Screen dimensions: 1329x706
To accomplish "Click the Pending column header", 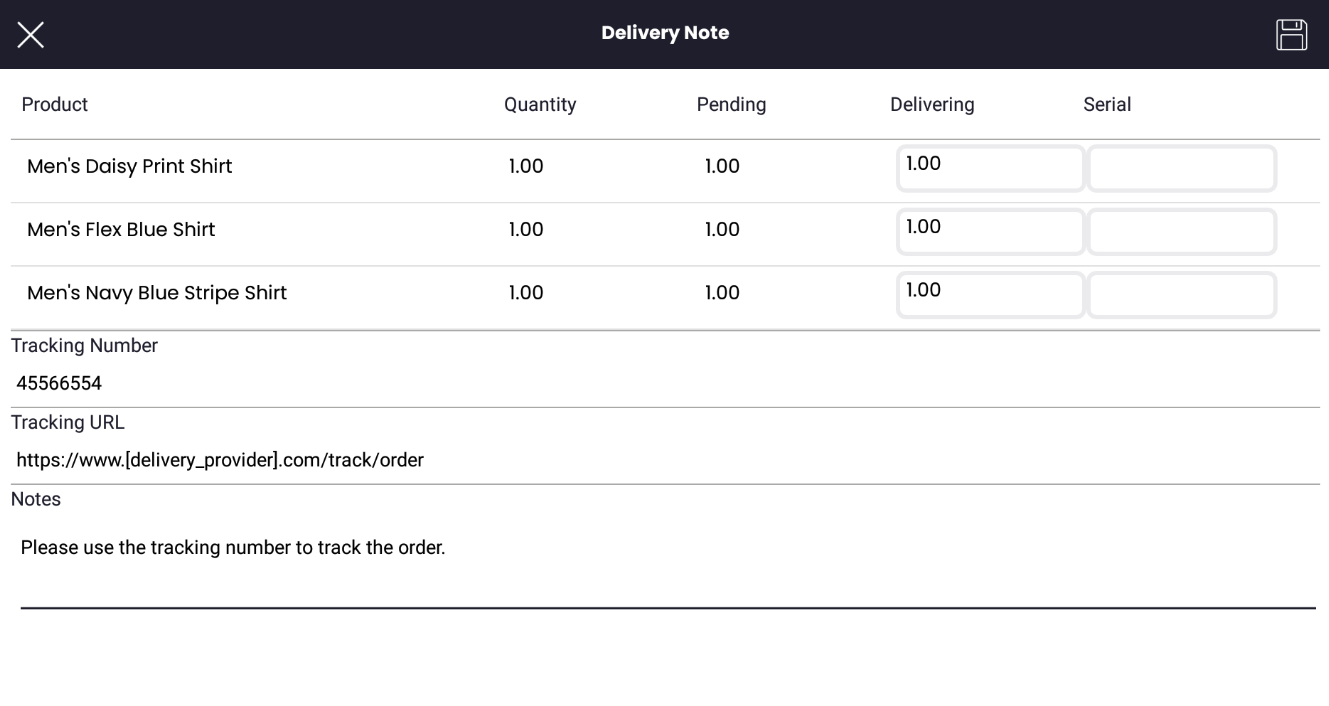I will pyautogui.click(x=731, y=104).
